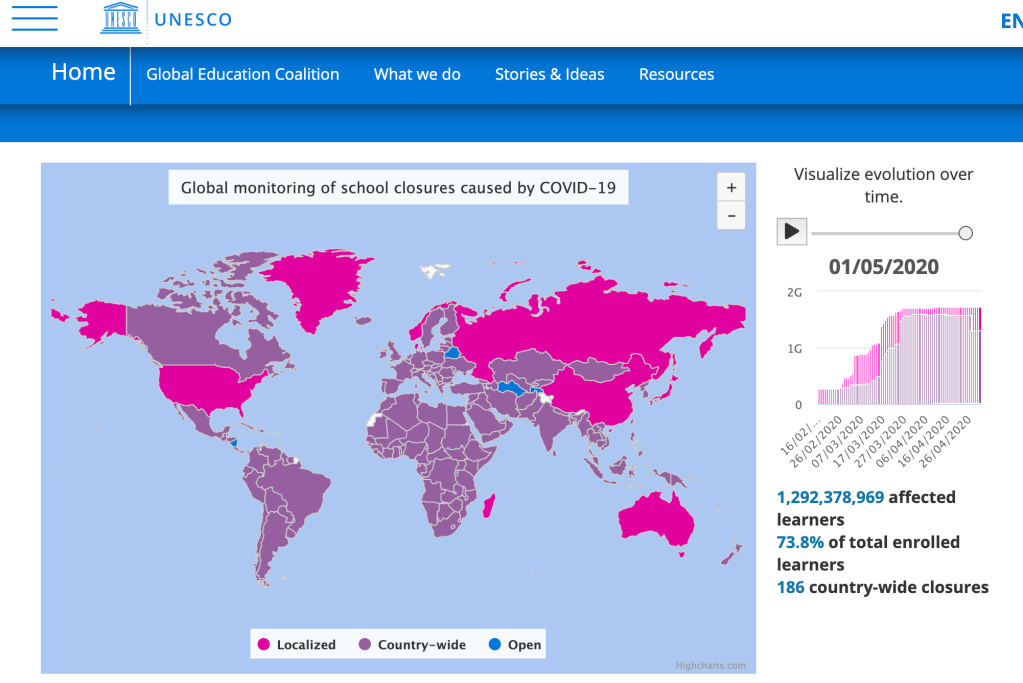The width and height of the screenshot is (1023, 683).
Task: Toggle the Localized legend series
Action: click(x=296, y=645)
